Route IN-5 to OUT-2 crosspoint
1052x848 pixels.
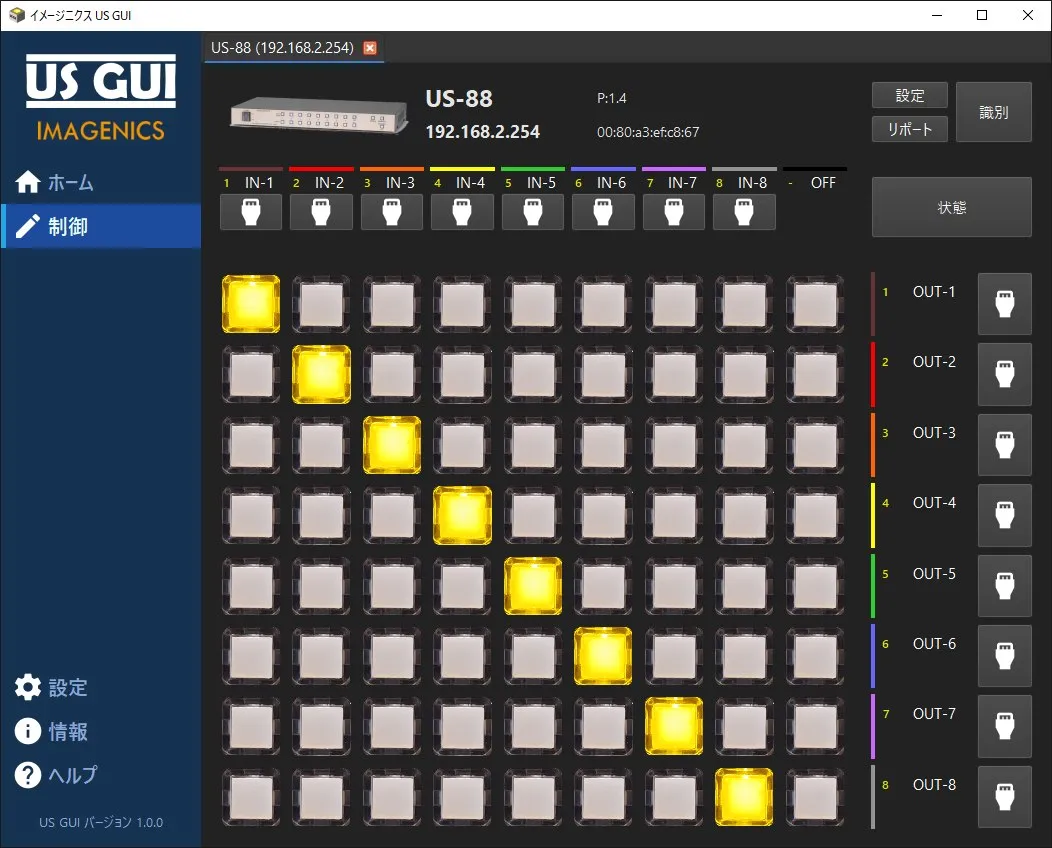click(533, 374)
